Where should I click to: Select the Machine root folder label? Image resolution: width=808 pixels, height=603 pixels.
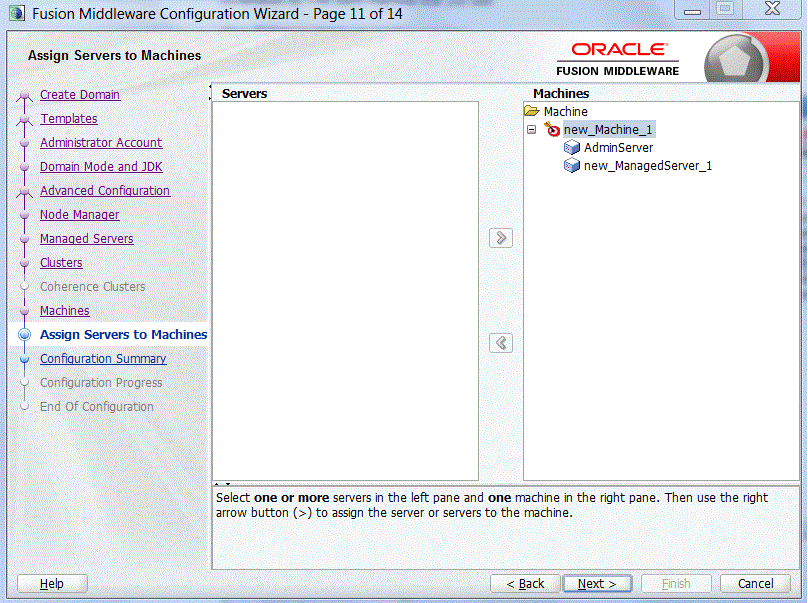tap(565, 111)
